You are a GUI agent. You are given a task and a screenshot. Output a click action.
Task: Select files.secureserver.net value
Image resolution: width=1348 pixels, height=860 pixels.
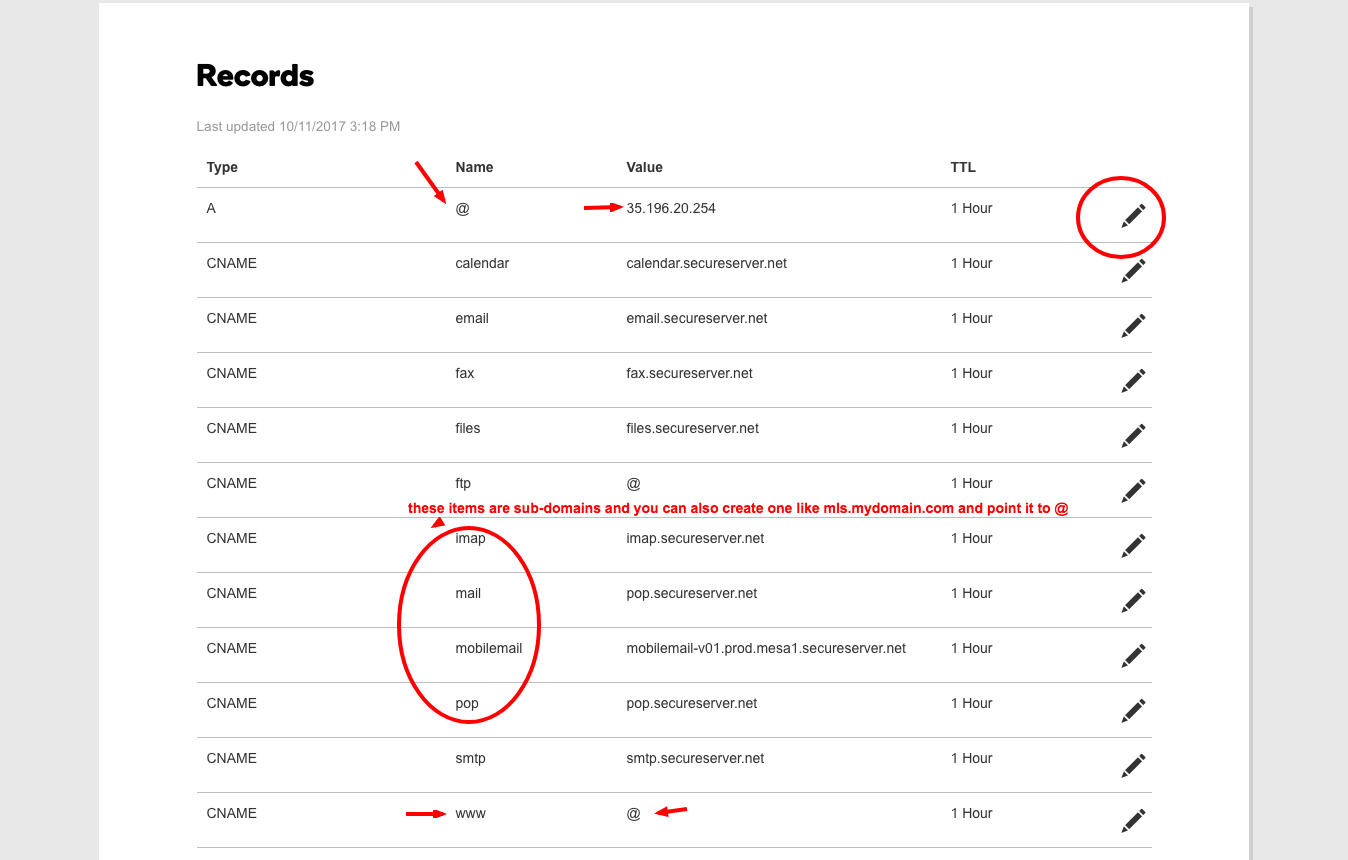point(693,428)
